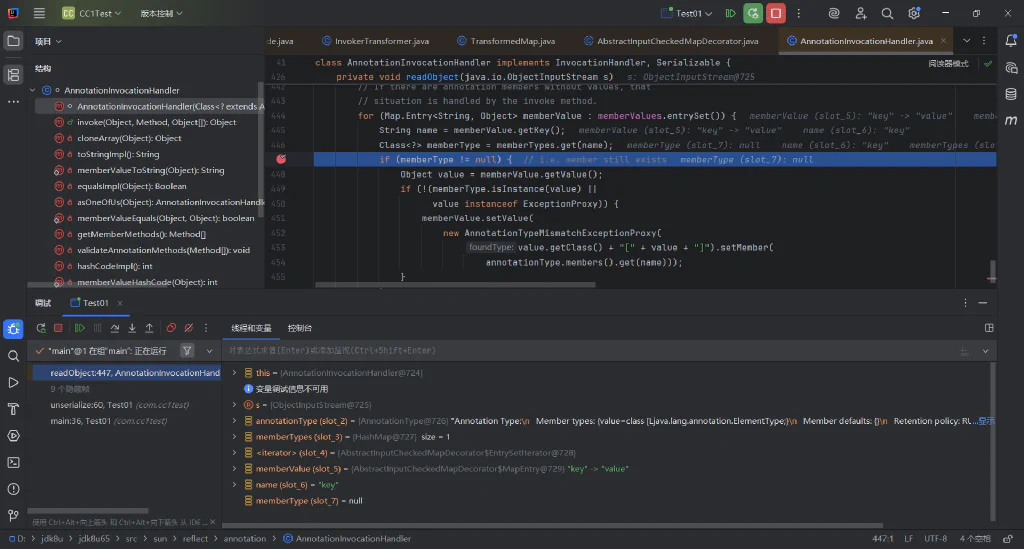1024x549 pixels.
Task: Open the Terminal tool window icon
Action: coord(13,463)
